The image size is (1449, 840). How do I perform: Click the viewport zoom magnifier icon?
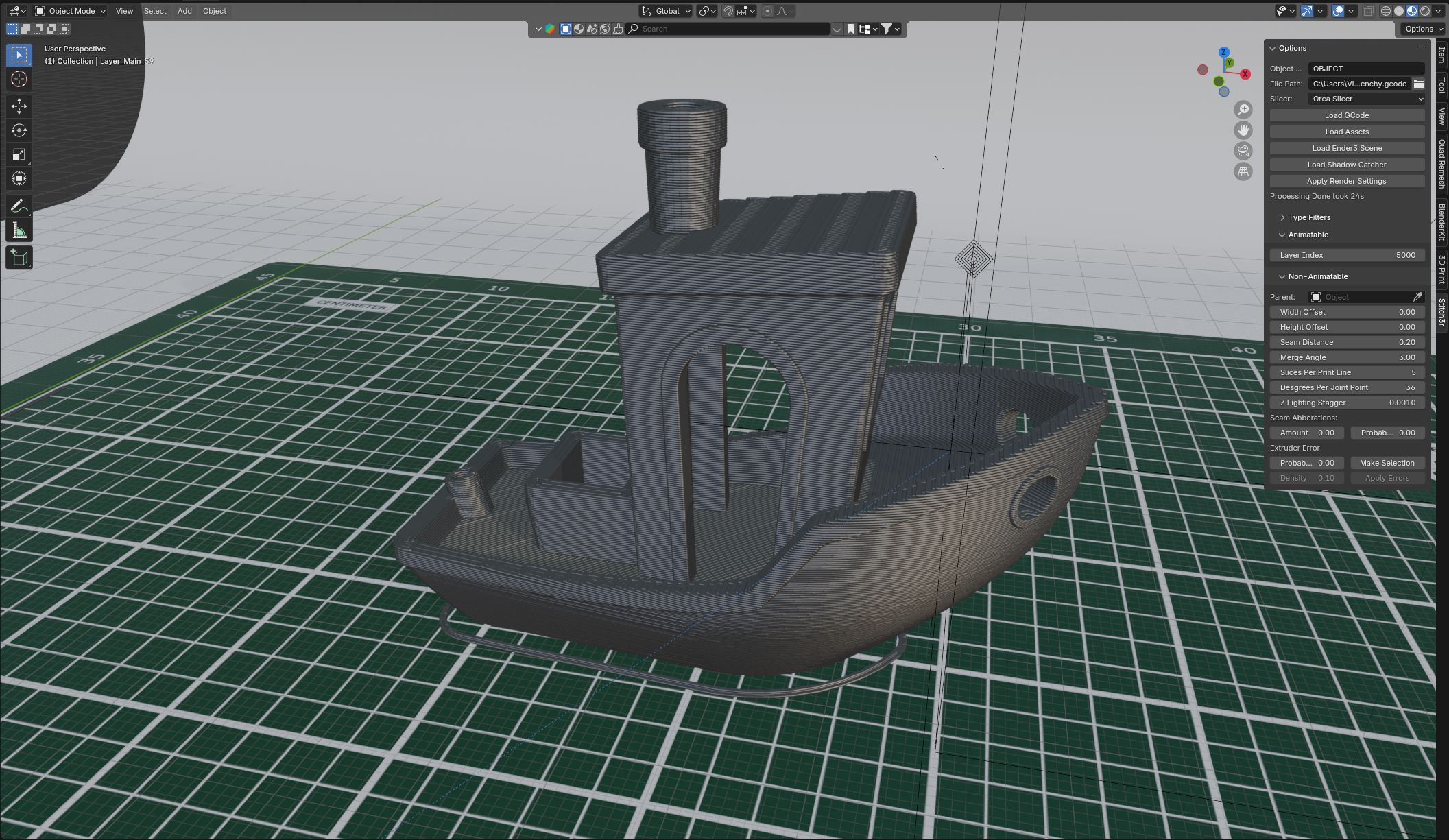(x=1243, y=109)
